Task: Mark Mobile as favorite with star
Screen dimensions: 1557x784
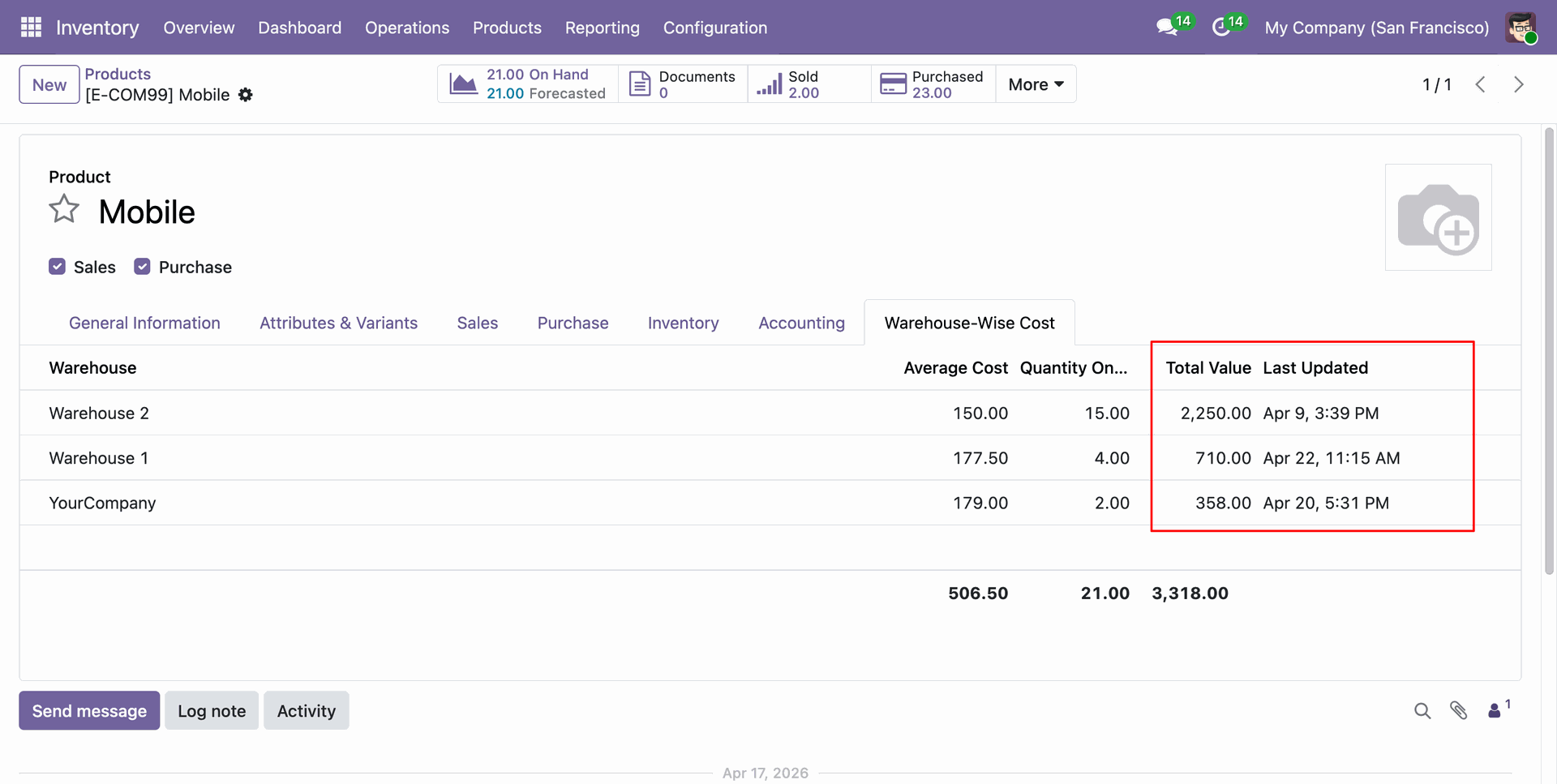Action: pyautogui.click(x=64, y=209)
